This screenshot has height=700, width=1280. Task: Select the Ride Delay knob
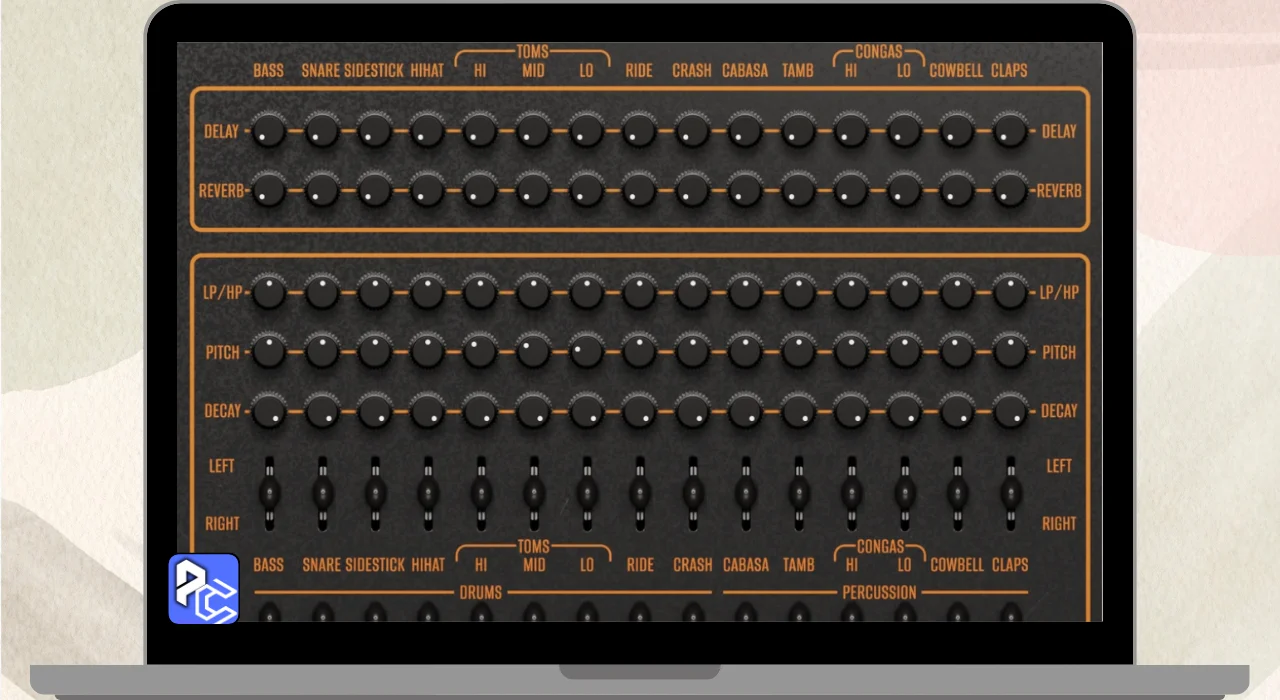[640, 131]
